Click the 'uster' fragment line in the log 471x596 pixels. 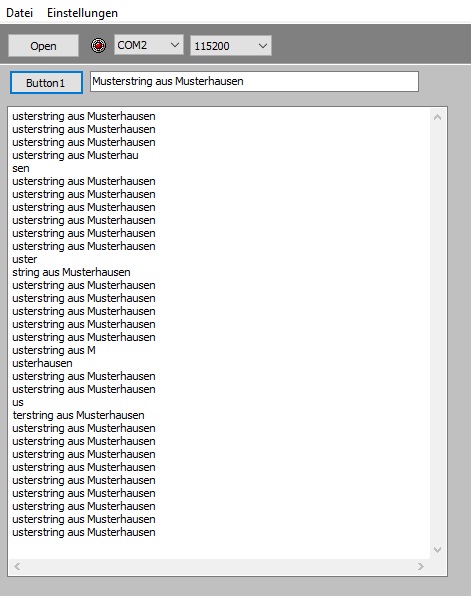click(25, 259)
